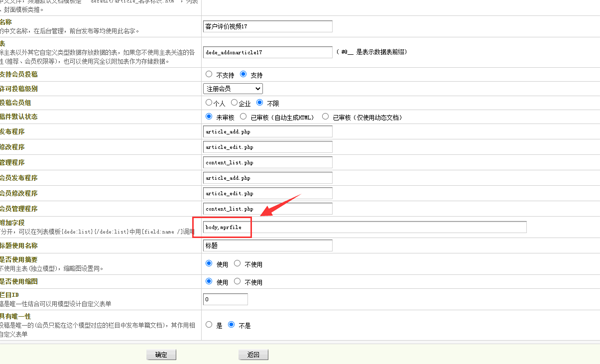The width and height of the screenshot is (600, 364).
Task: Select 使用 for the summary option
Action: [209, 263]
